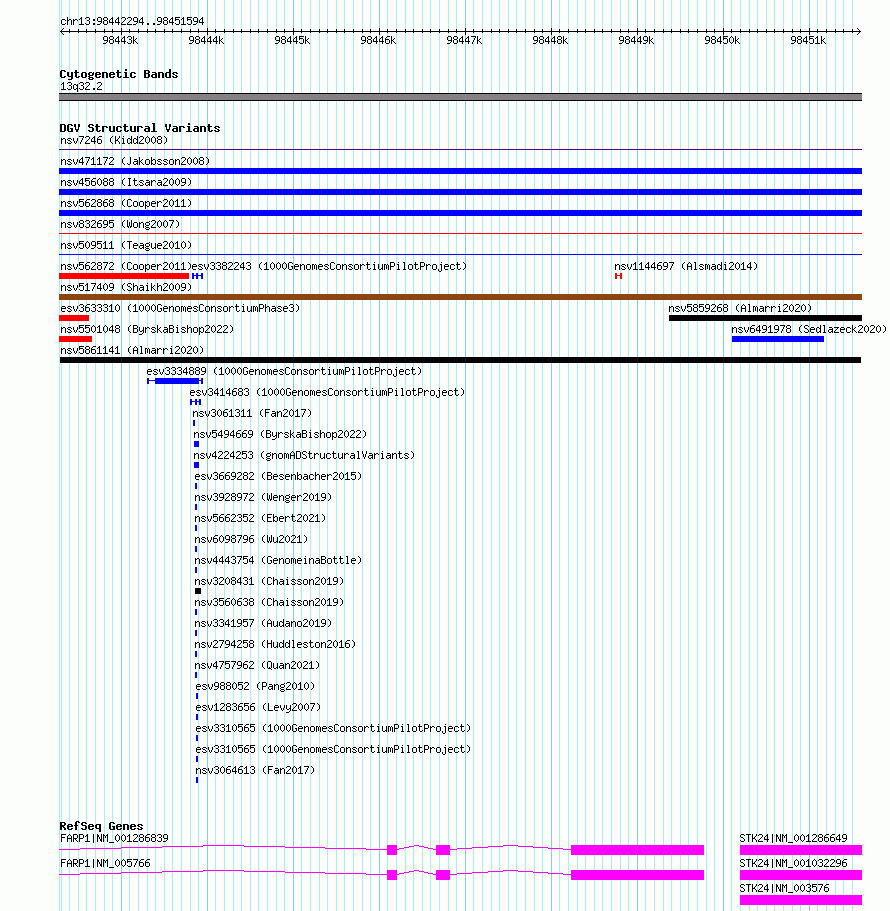The width and height of the screenshot is (890, 911).
Task: Open variant nsv3061311 (Fan2017)
Action: click(252, 413)
